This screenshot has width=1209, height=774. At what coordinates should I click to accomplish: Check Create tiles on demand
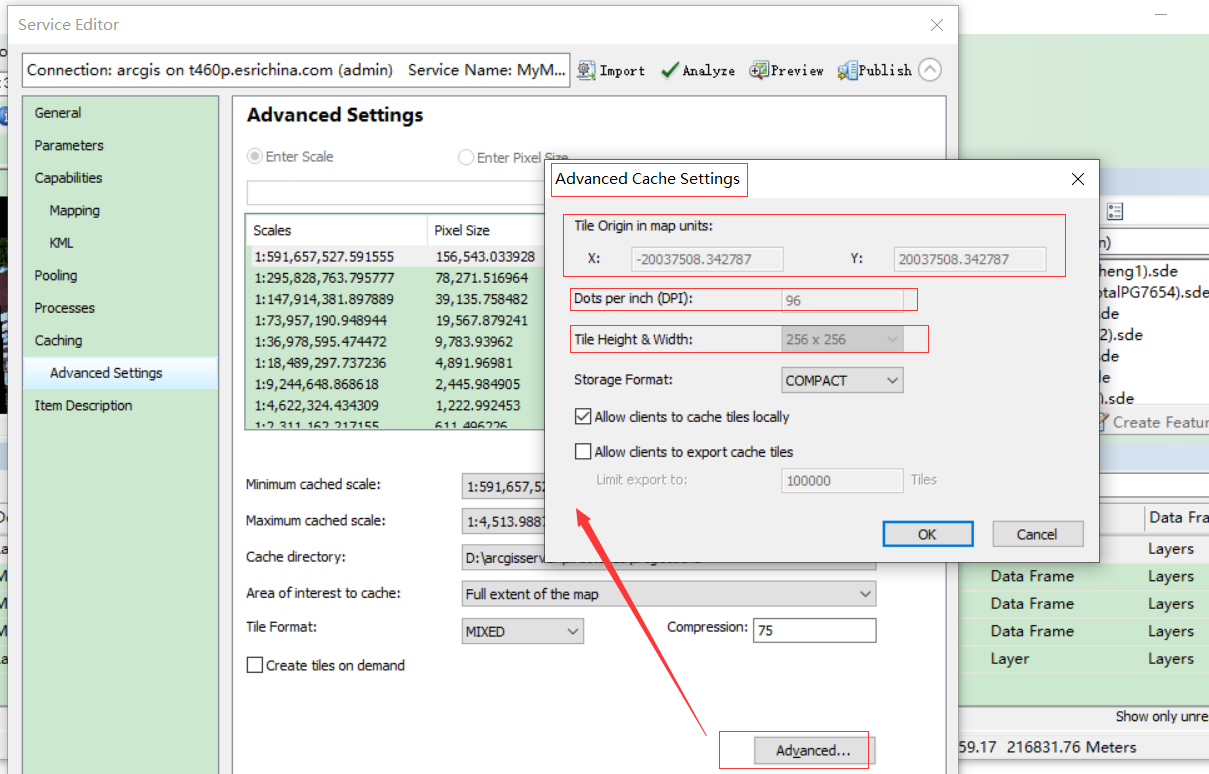[x=255, y=665]
